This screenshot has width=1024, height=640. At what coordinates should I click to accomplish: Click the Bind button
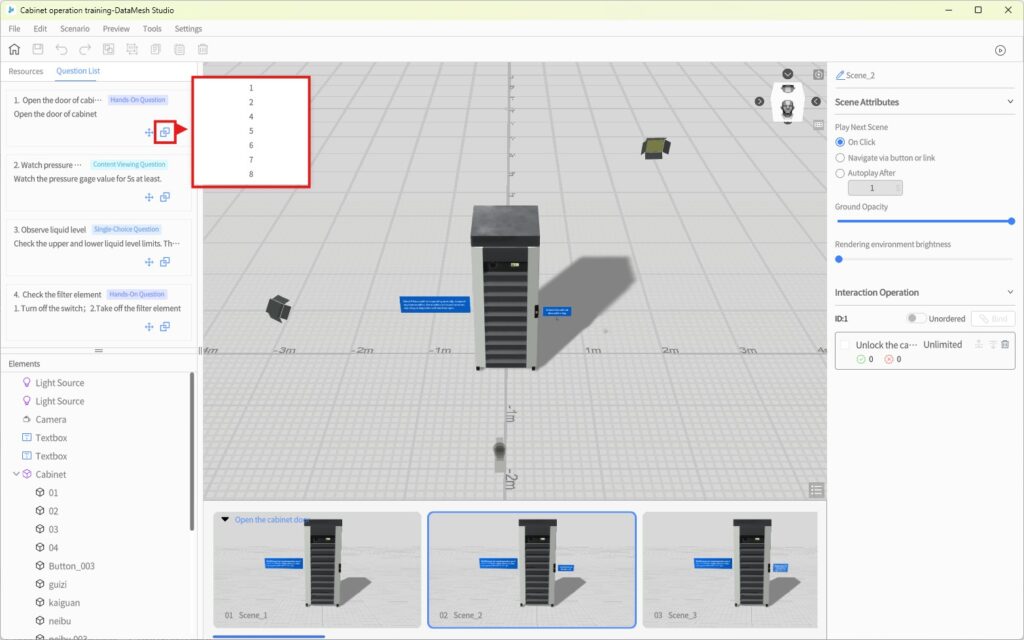[993, 318]
